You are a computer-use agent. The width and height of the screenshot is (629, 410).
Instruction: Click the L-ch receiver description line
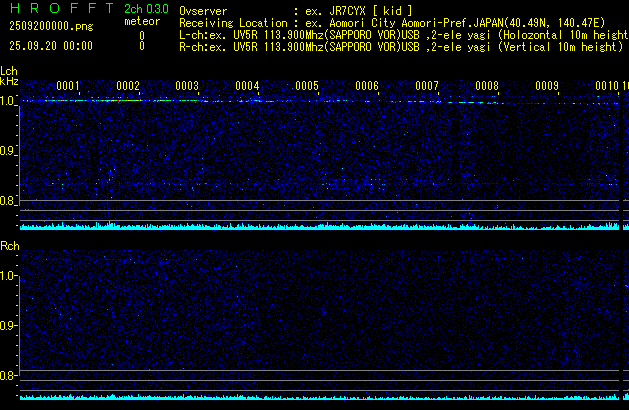coord(400,34)
